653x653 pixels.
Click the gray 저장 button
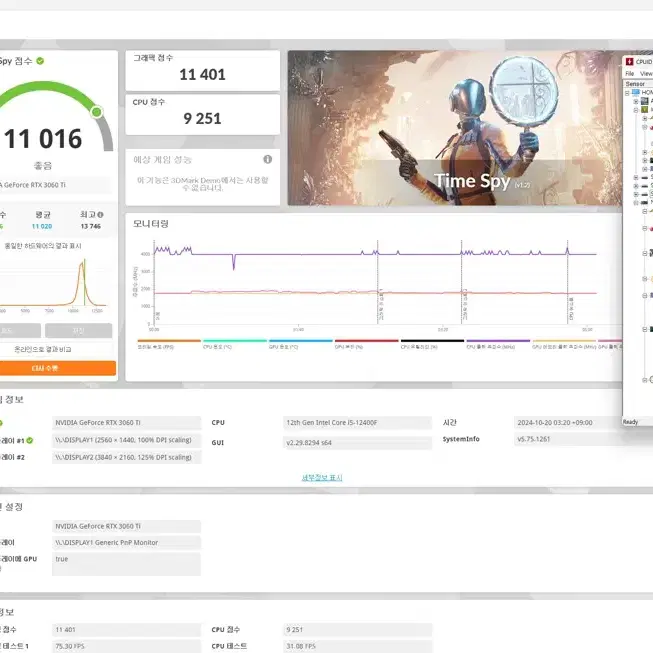tap(79, 331)
